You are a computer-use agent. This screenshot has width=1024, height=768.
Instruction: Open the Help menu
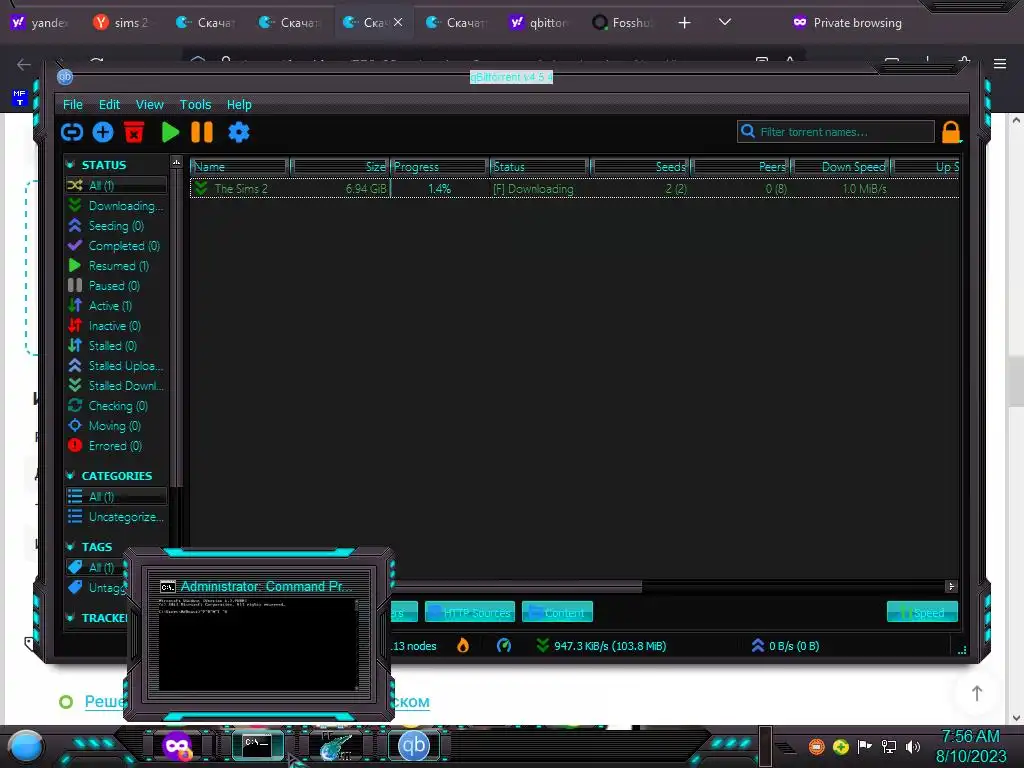[x=239, y=104]
